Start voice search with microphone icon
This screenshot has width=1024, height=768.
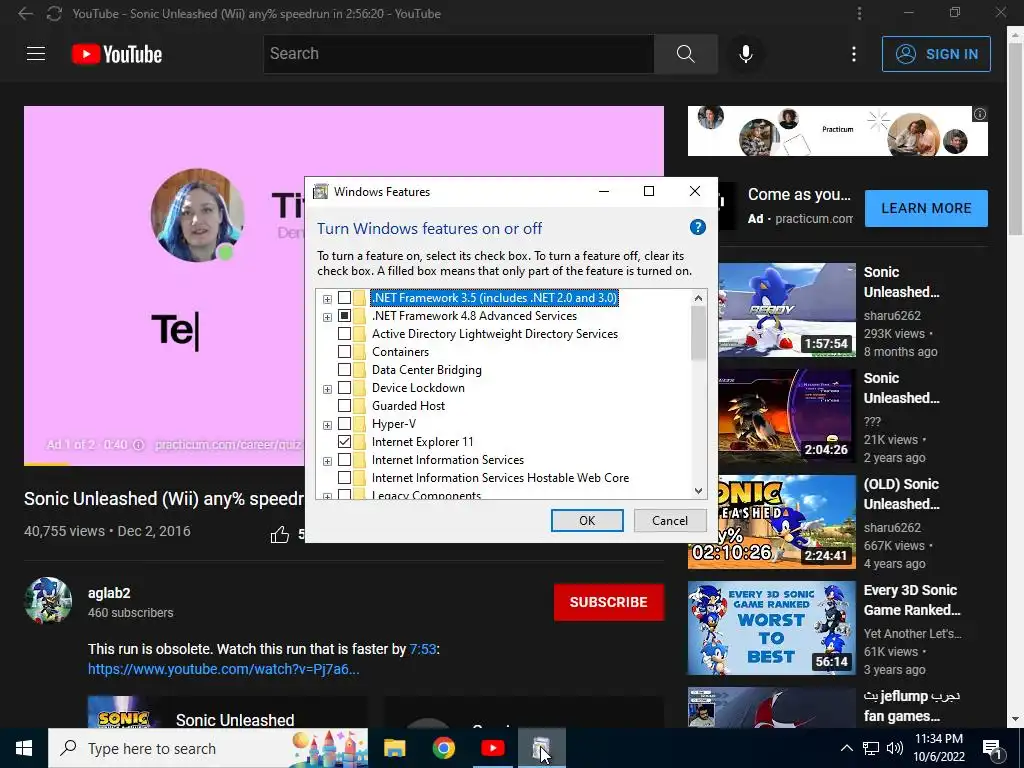(x=745, y=54)
